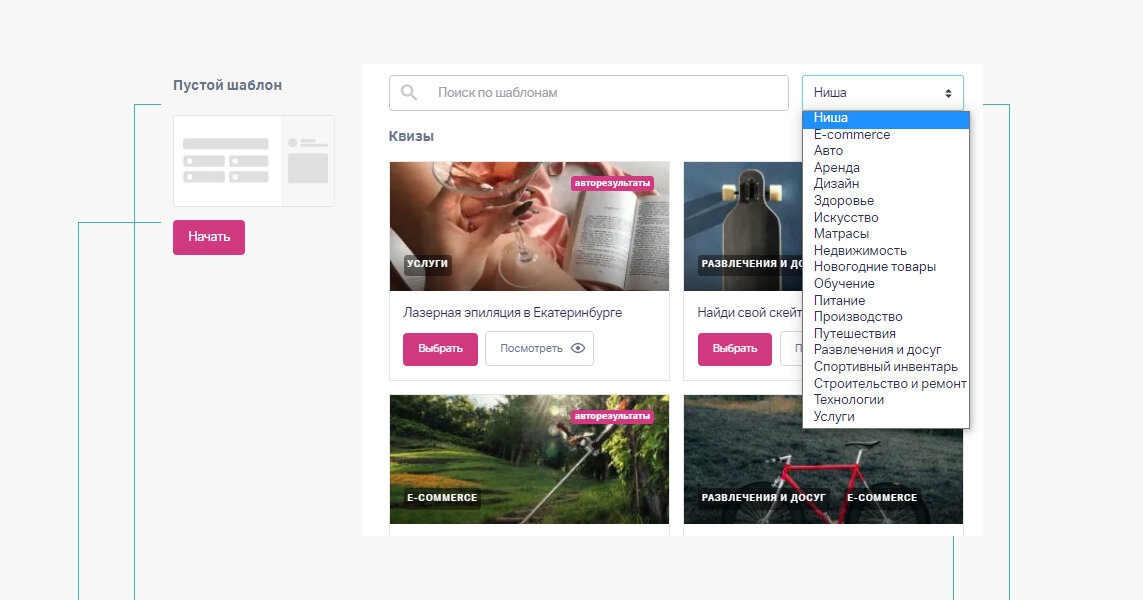Image resolution: width=1143 pixels, height=600 pixels.
Task: Click the Пустой шаблон heading
Action: click(227, 85)
